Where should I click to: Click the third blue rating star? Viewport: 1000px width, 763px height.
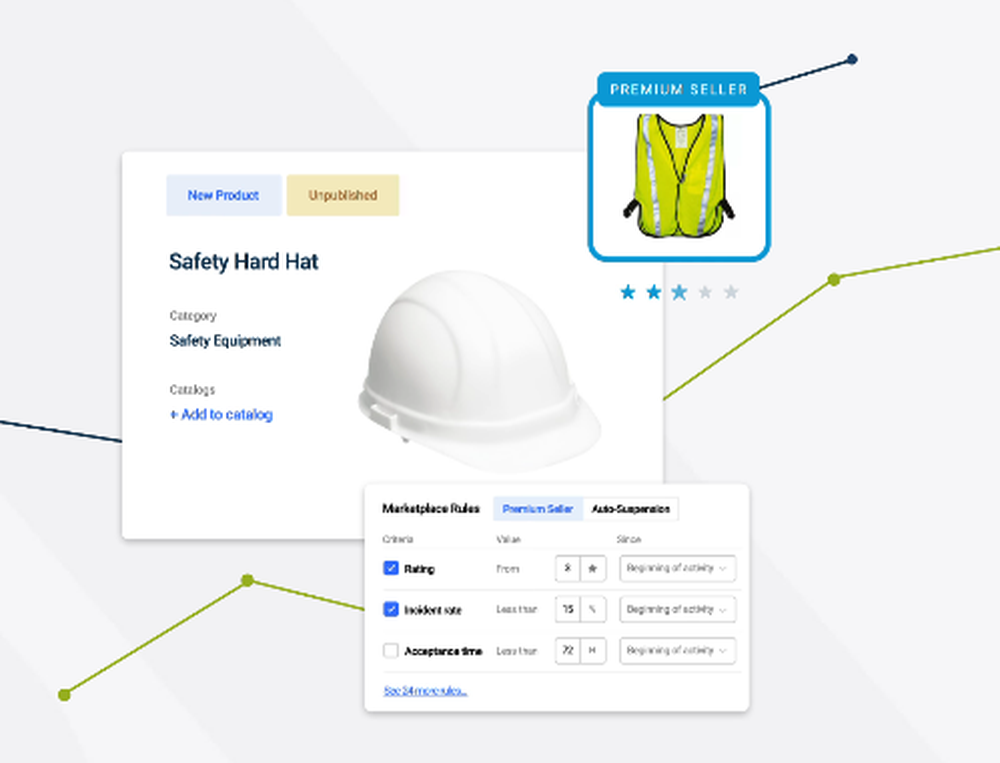coord(679,291)
